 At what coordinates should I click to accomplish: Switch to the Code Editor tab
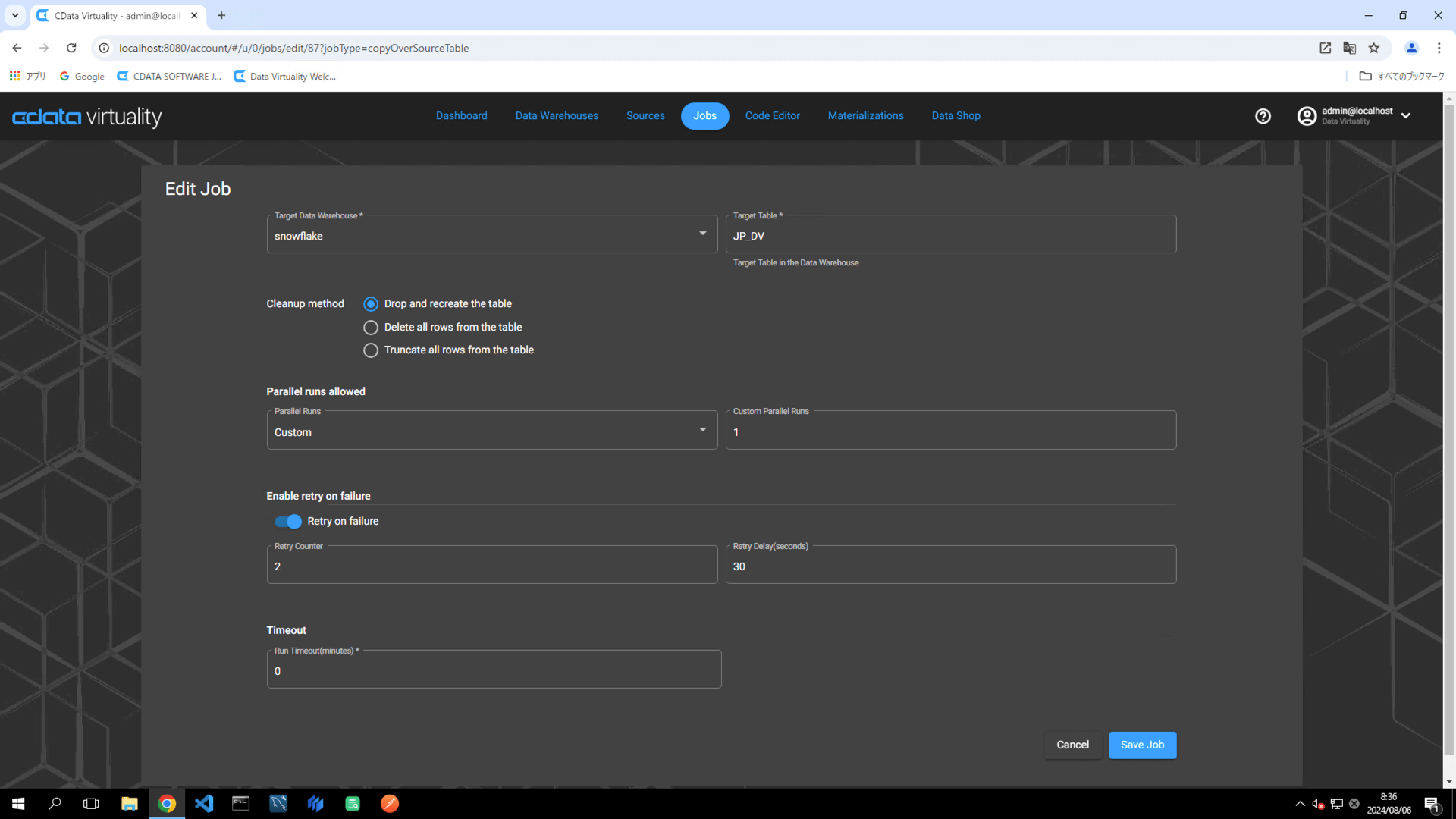(772, 116)
